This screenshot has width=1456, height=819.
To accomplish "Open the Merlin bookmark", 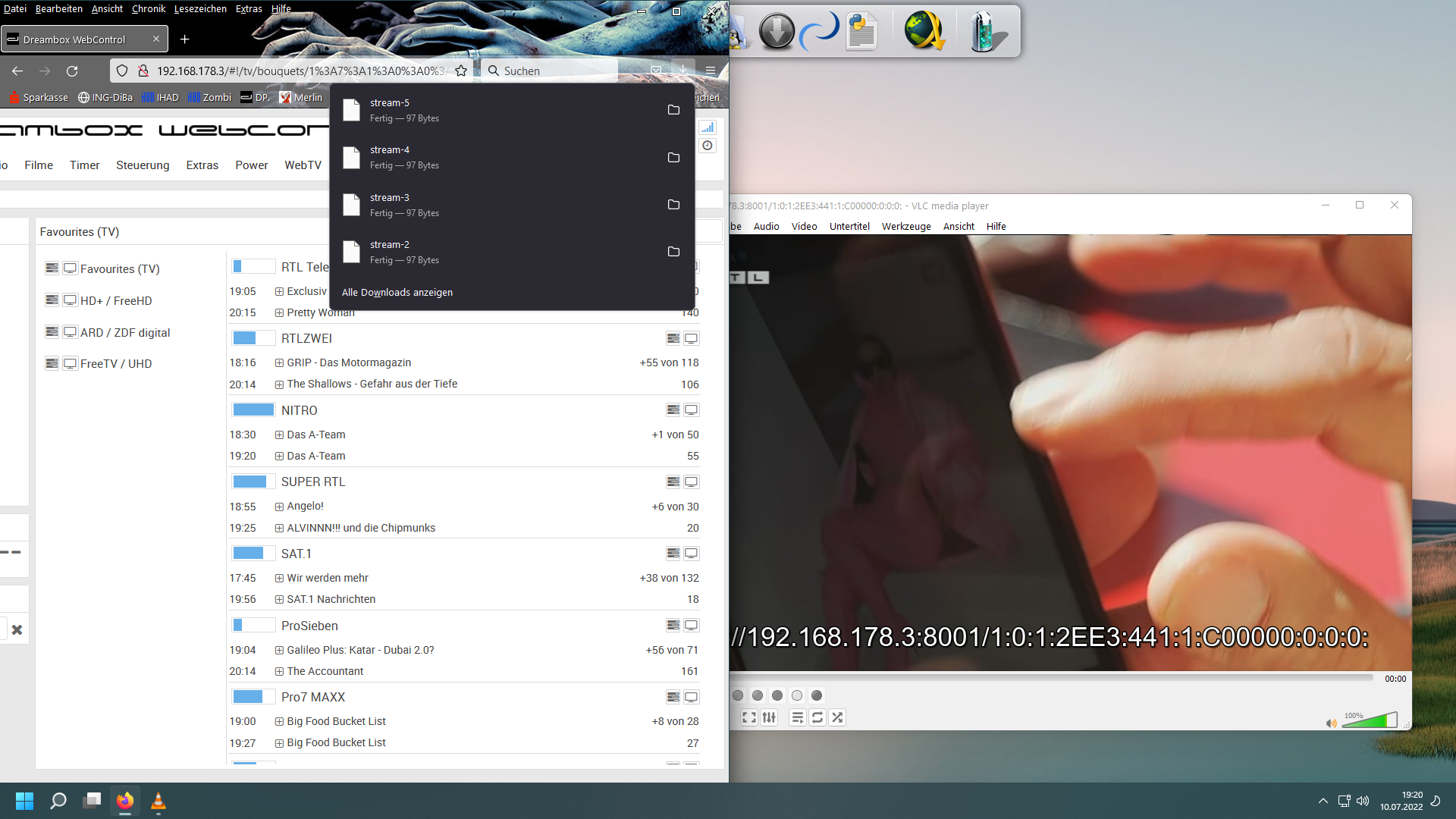I will coord(301,97).
